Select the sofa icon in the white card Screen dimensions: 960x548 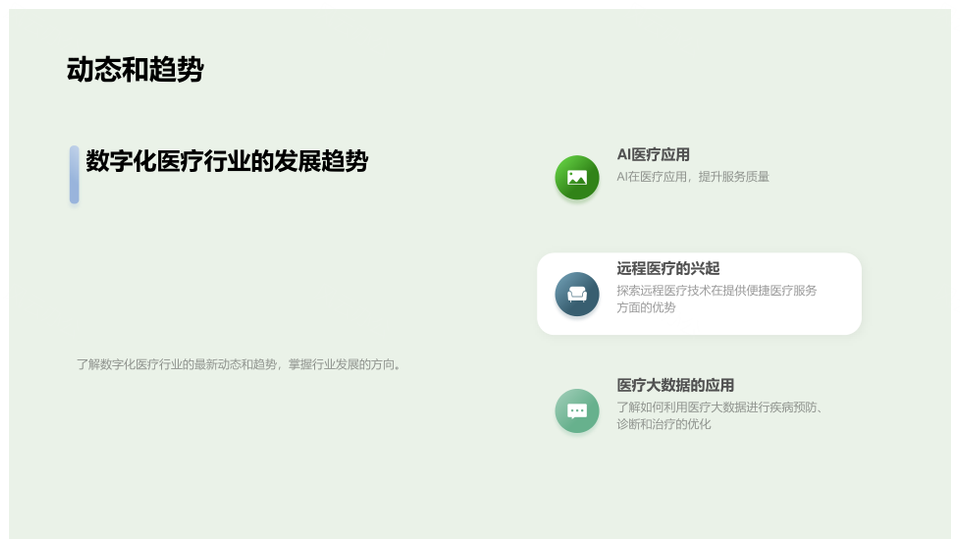(577, 294)
